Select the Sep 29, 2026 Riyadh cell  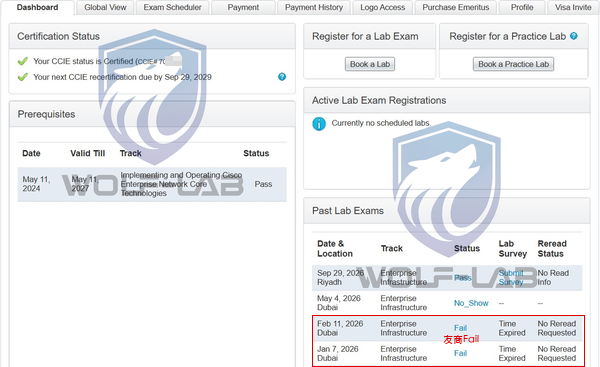pos(341,277)
